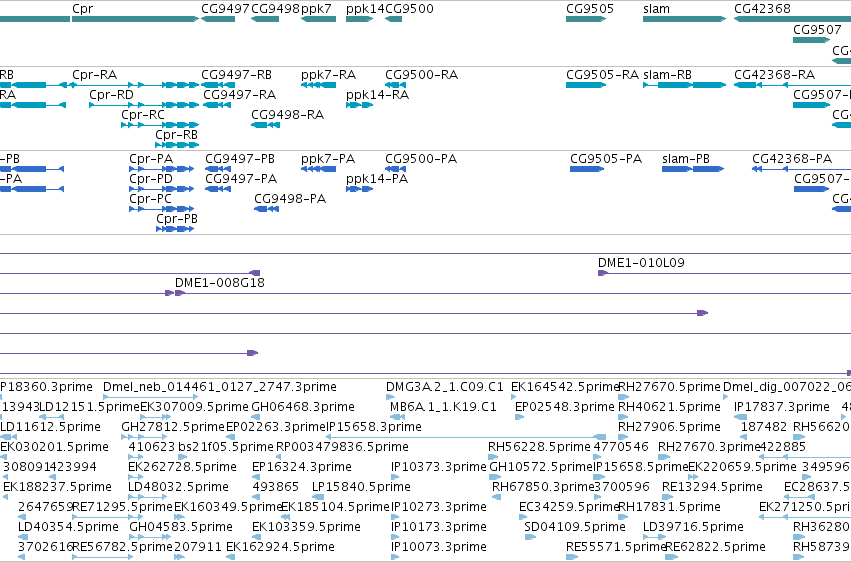The height and width of the screenshot is (562, 851).
Task: Click EST label IP17837.3prime
Action: 782,407
